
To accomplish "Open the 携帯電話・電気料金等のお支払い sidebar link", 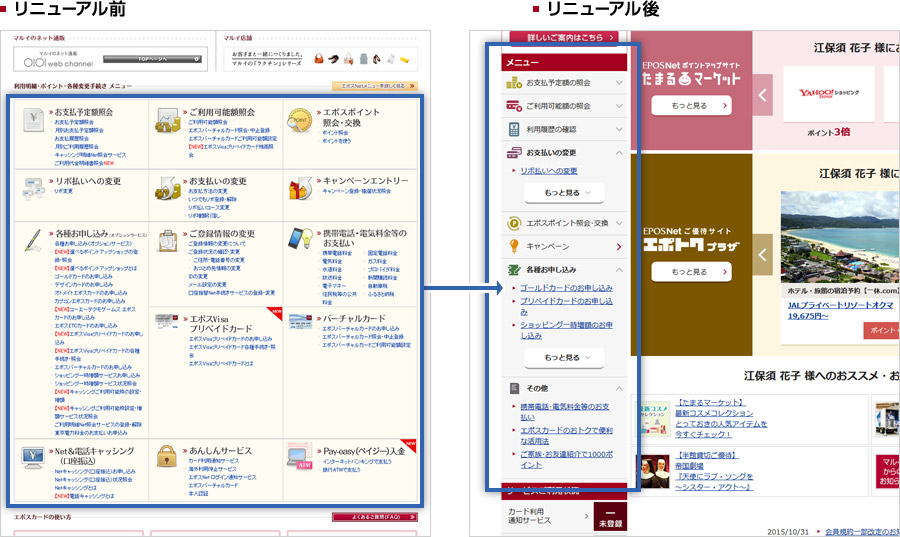I will (565, 412).
